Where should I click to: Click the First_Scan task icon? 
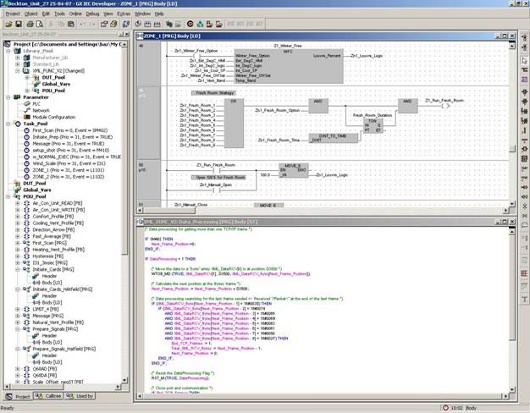click(27, 130)
